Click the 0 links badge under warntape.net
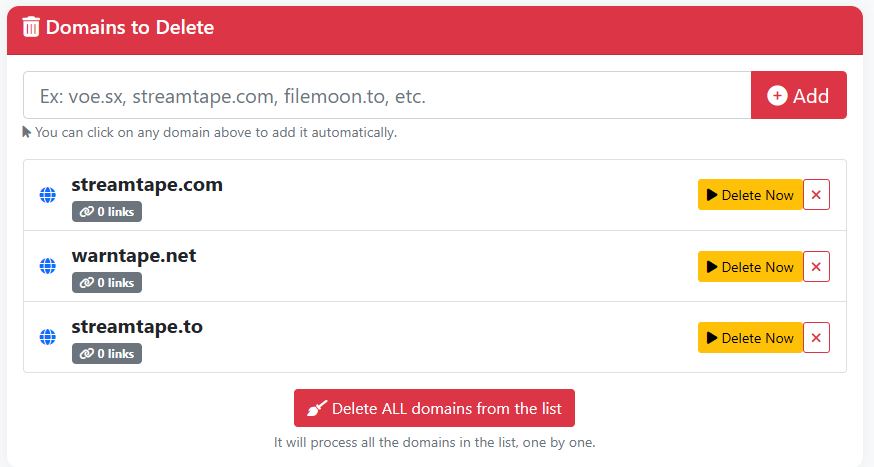 [x=107, y=282]
